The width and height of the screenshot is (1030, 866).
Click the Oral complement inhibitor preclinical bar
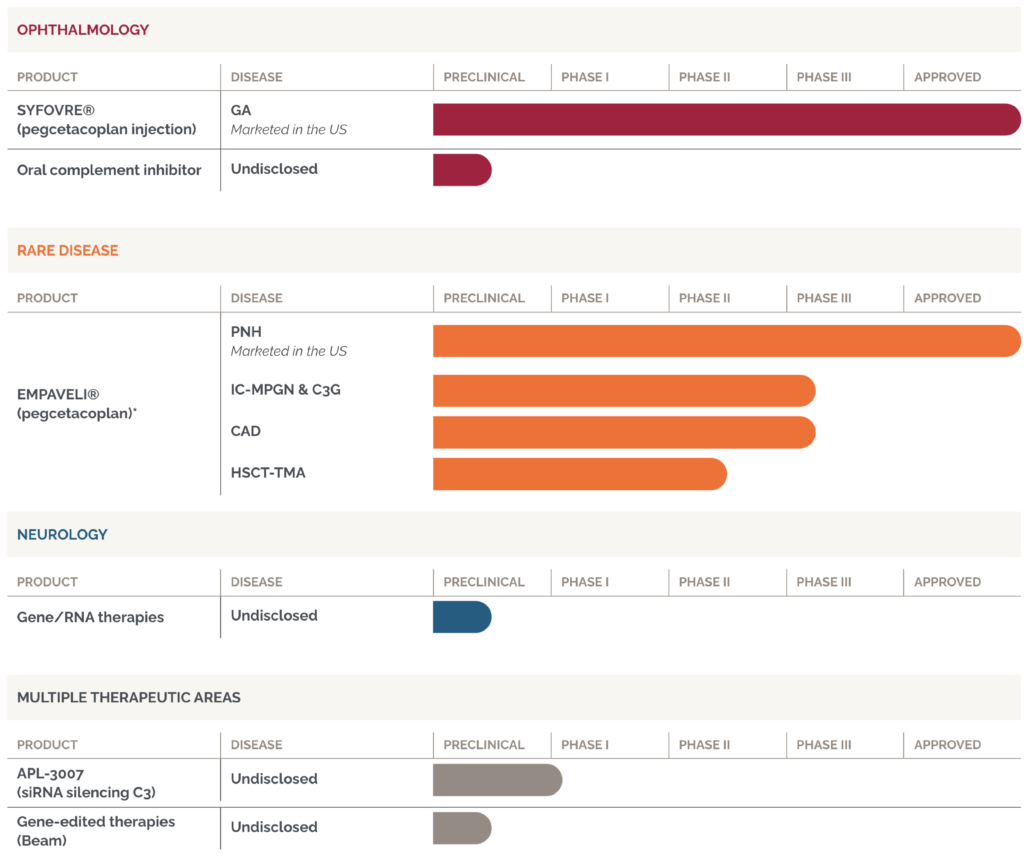pos(462,170)
